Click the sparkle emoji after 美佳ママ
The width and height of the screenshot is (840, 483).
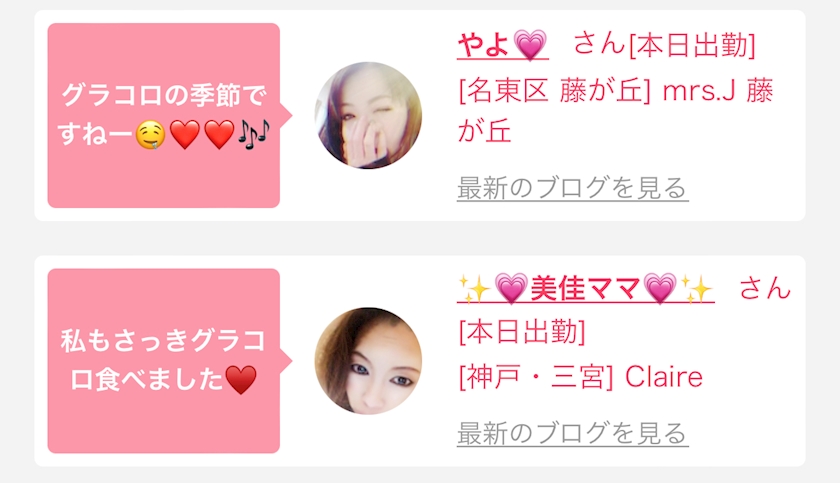[x=697, y=289]
